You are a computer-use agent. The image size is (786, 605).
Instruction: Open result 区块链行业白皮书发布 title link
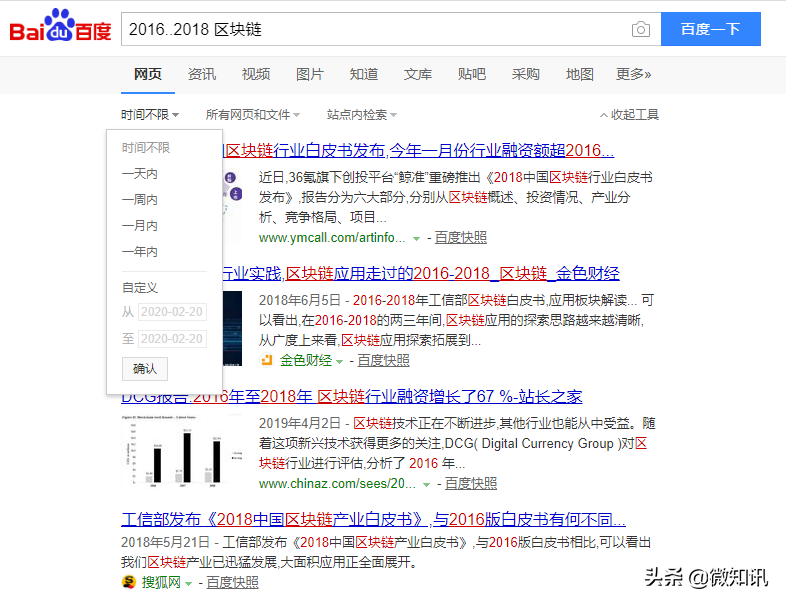pos(419,150)
